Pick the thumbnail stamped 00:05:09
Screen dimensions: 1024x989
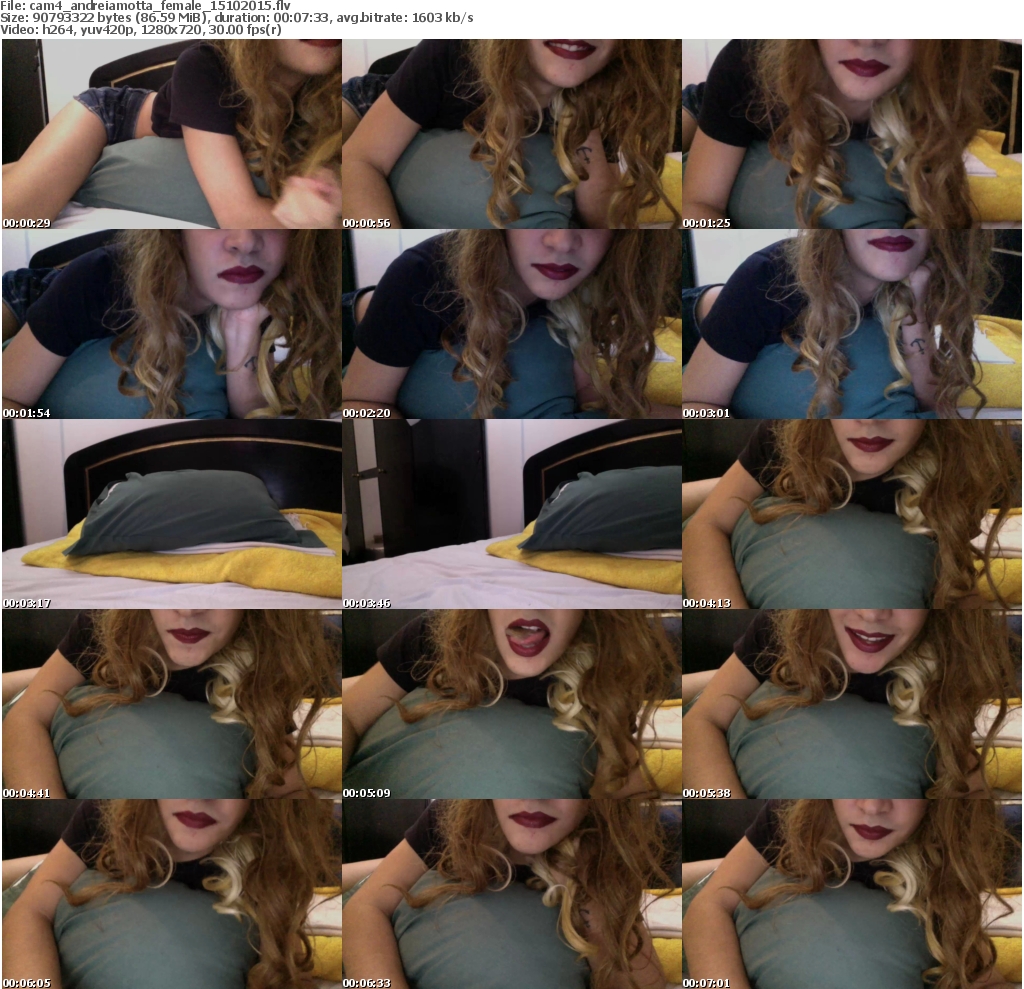coord(511,704)
